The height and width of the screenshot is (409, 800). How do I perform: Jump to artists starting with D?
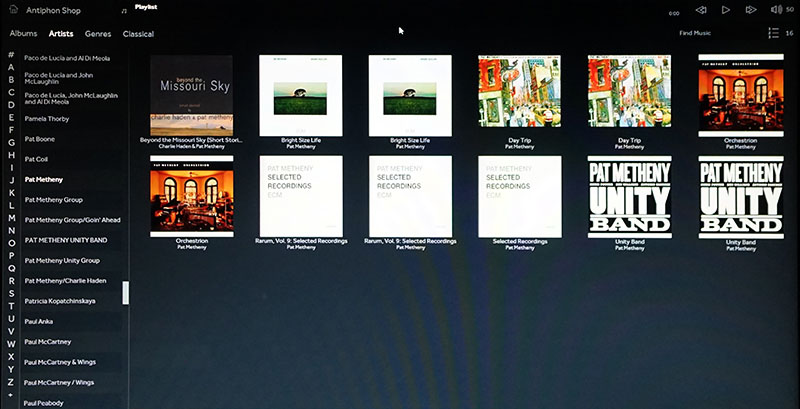11,105
